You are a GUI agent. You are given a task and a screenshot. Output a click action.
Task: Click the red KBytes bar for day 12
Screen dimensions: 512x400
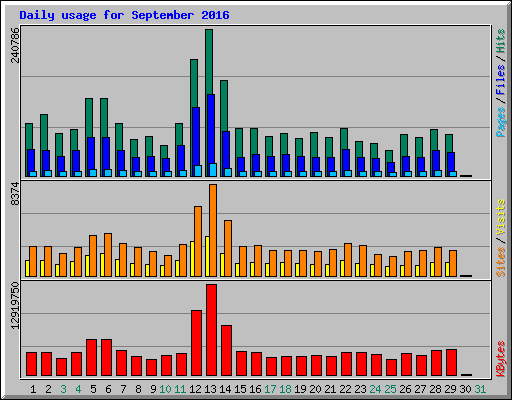196,343
